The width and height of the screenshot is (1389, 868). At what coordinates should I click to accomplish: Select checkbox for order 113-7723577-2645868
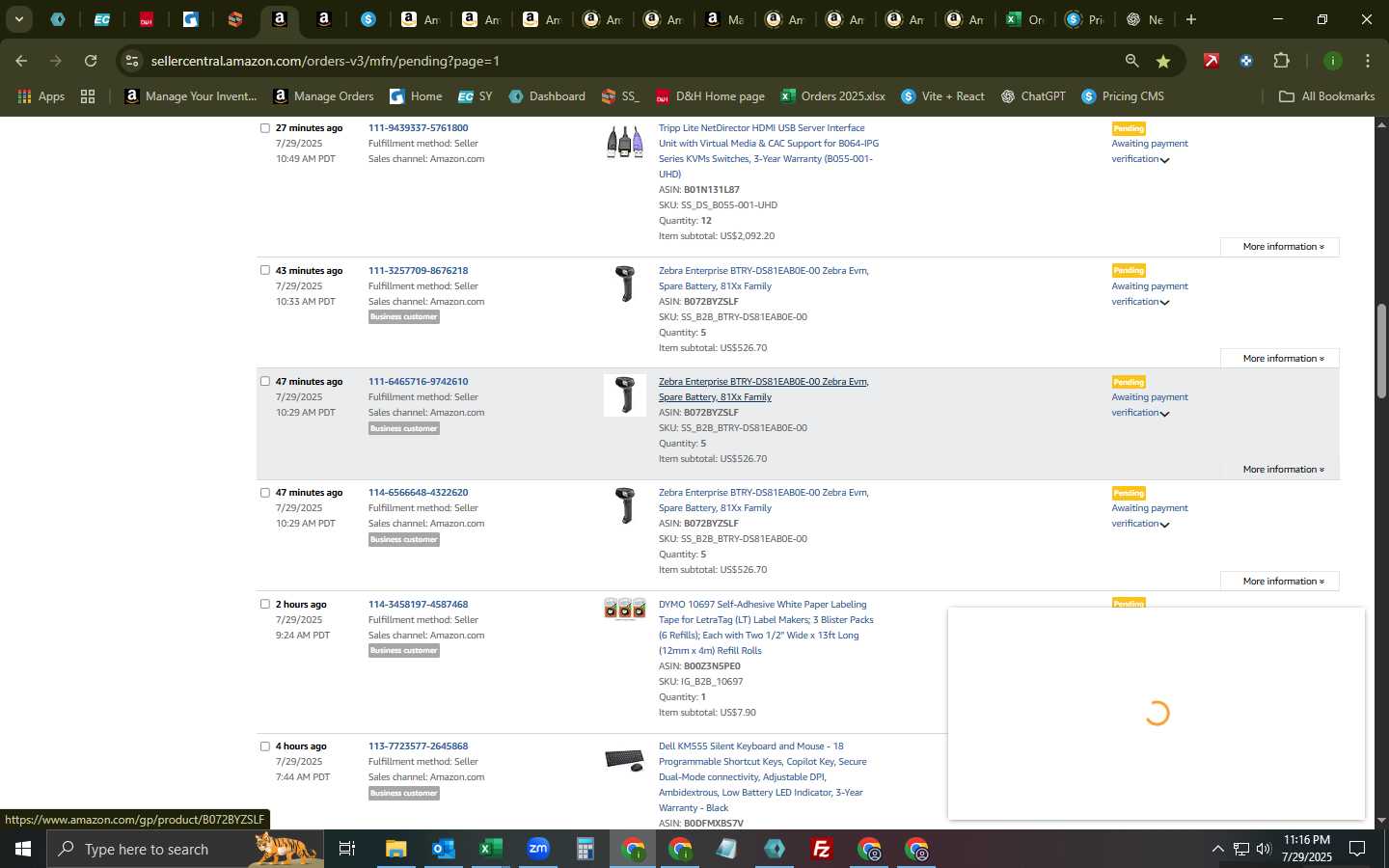click(265, 746)
